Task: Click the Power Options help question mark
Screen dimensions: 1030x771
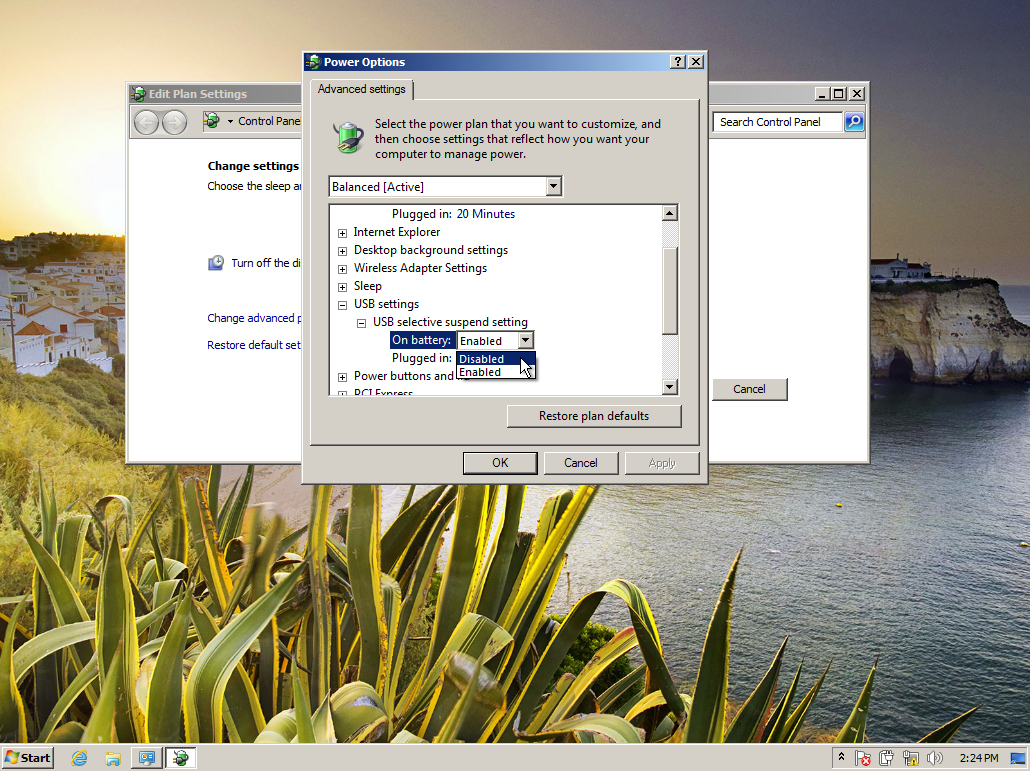Action: (x=678, y=62)
